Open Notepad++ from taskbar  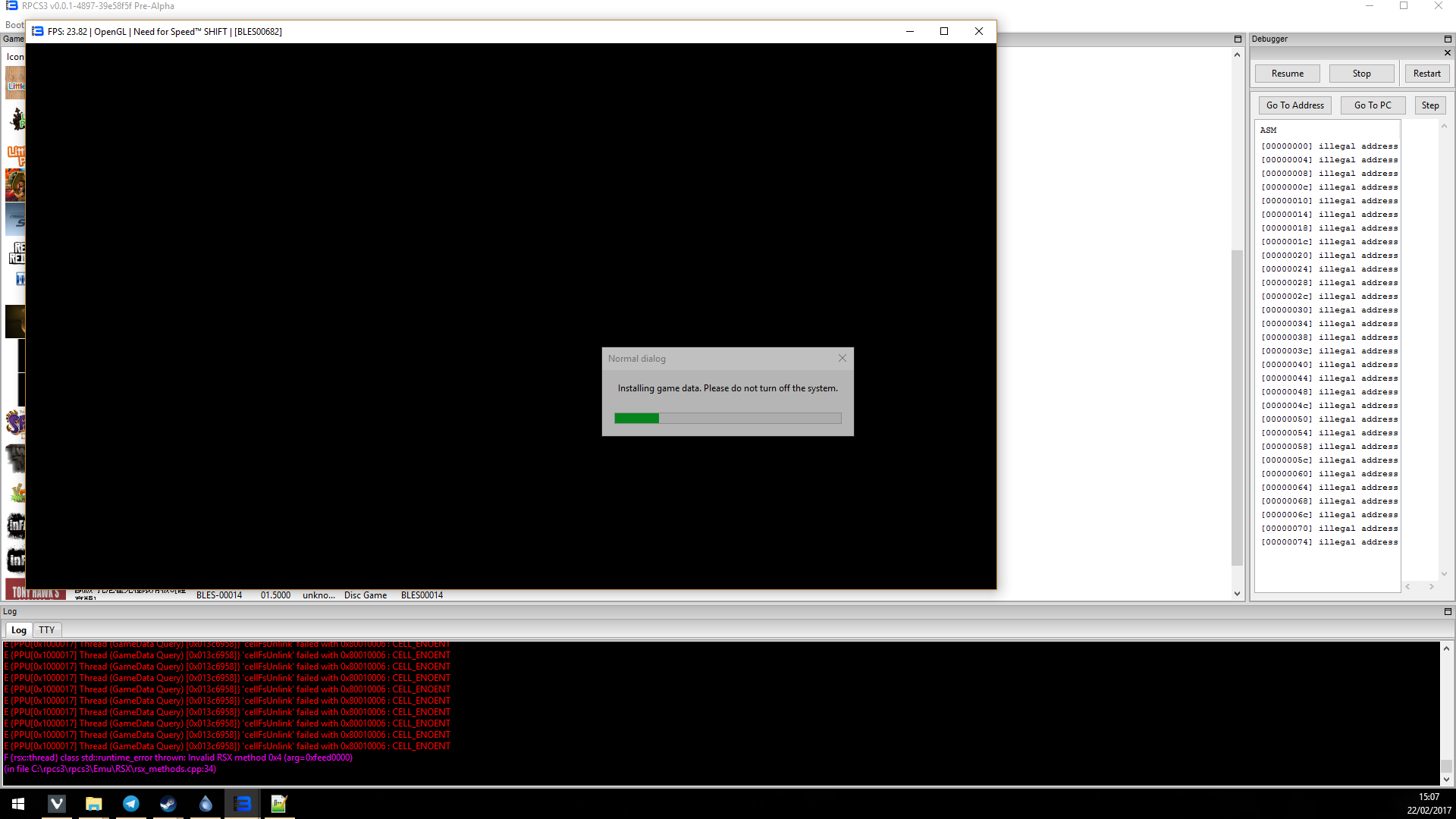279,804
